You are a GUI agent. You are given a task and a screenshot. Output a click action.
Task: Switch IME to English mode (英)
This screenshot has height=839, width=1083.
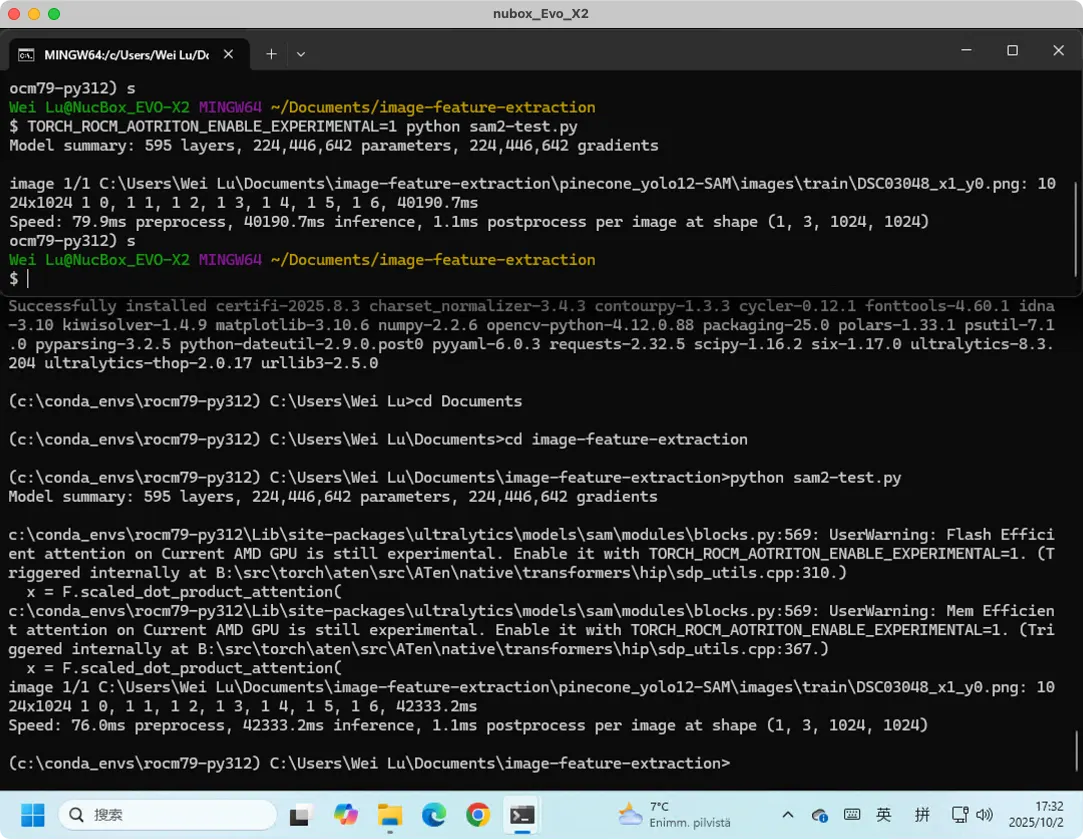(x=883, y=815)
